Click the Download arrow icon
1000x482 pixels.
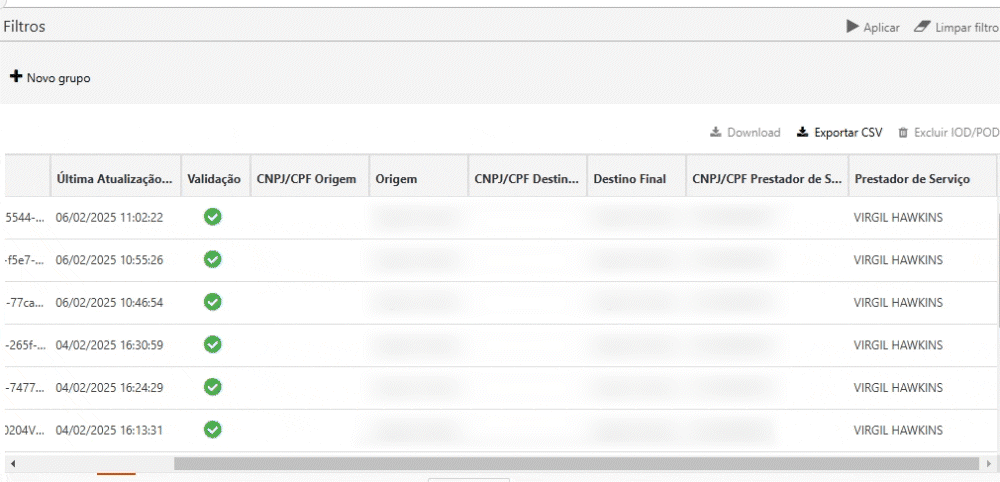click(715, 132)
